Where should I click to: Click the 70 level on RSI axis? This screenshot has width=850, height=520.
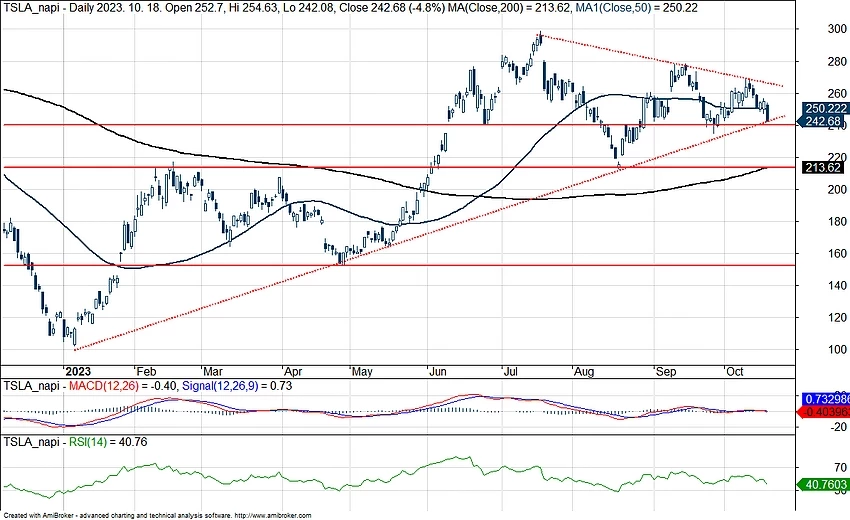click(841, 467)
